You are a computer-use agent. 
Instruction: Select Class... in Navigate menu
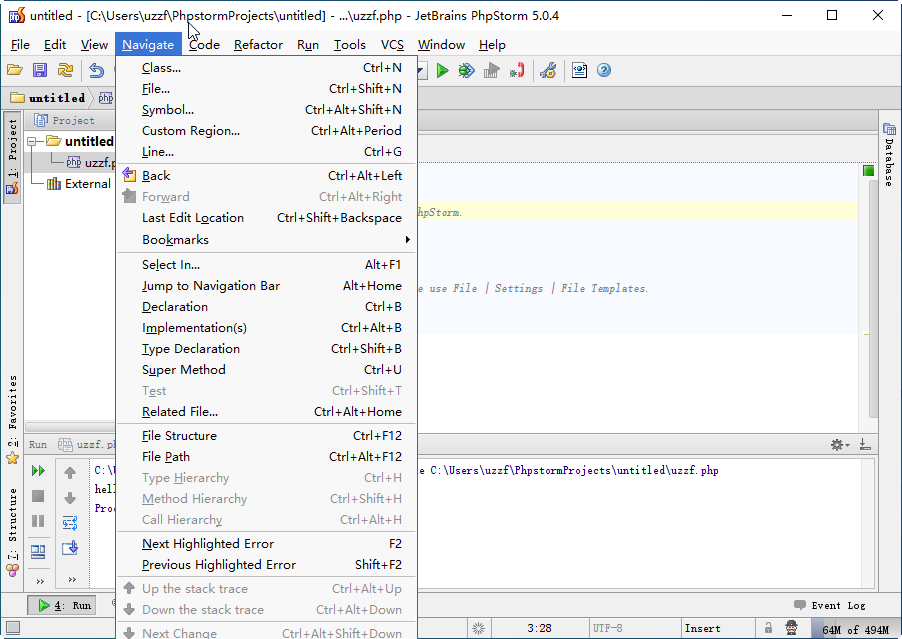(267, 67)
